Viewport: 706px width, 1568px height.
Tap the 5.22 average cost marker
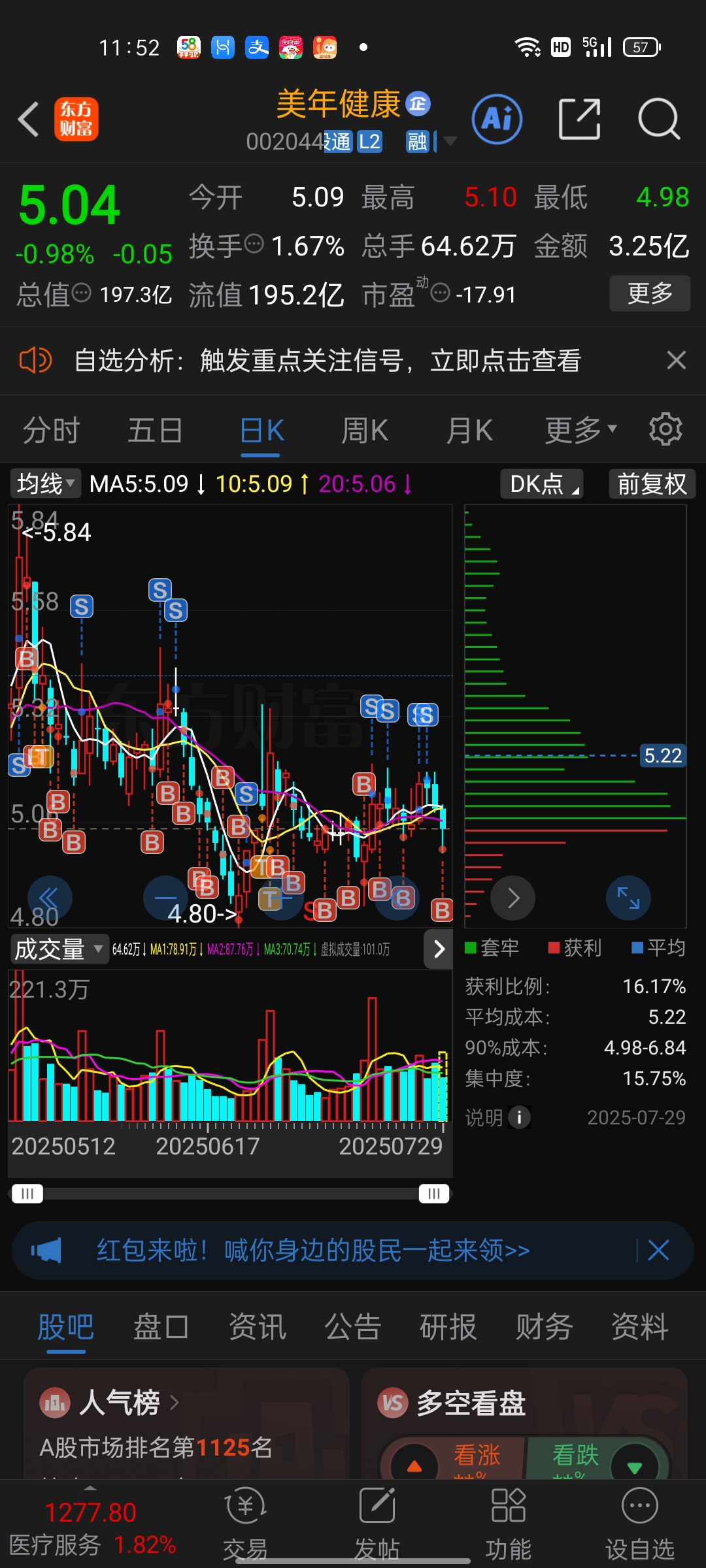[x=663, y=755]
